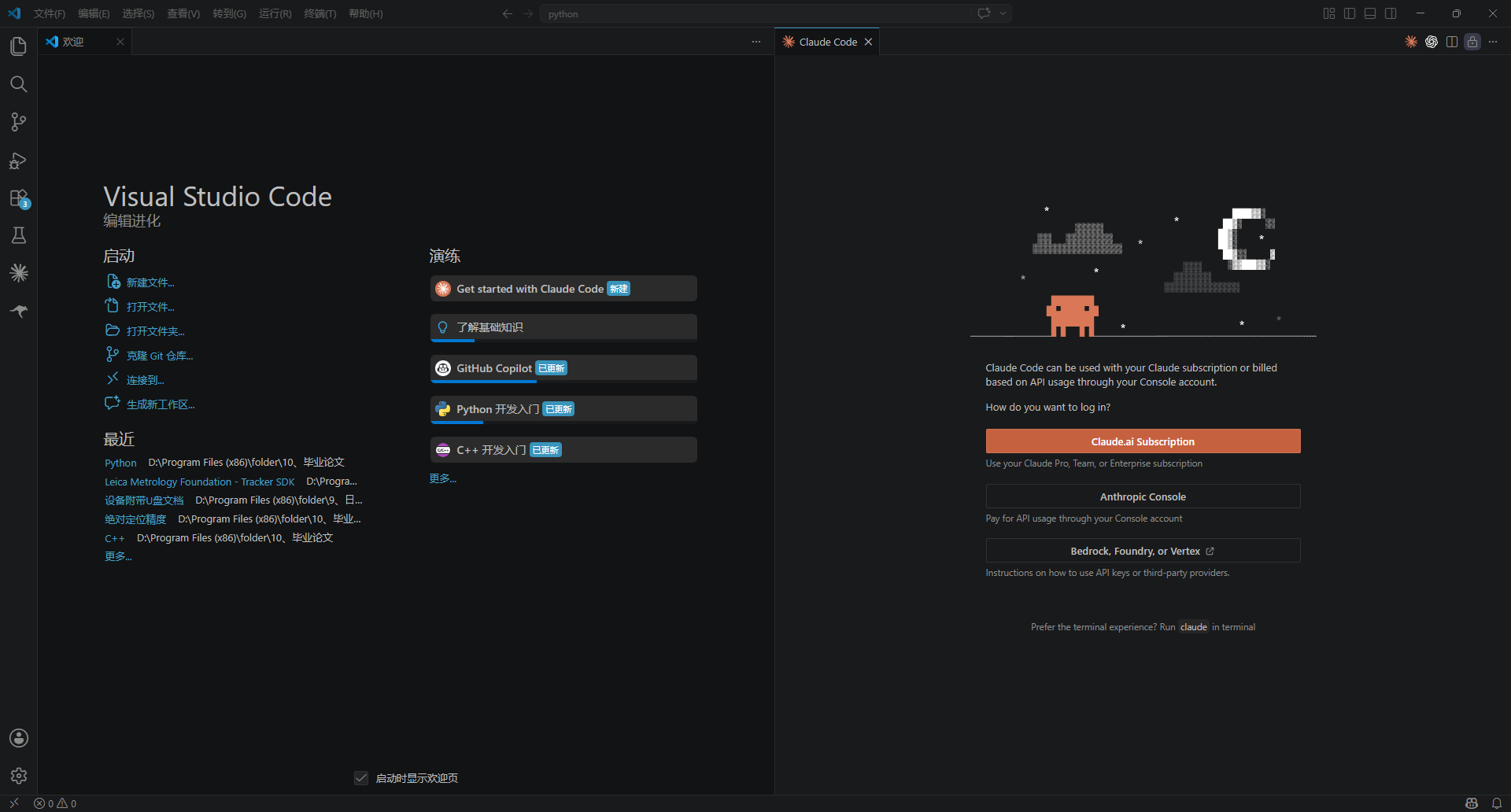This screenshot has height=812, width=1511.
Task: Open the 编辑(E) menu
Action: [94, 13]
